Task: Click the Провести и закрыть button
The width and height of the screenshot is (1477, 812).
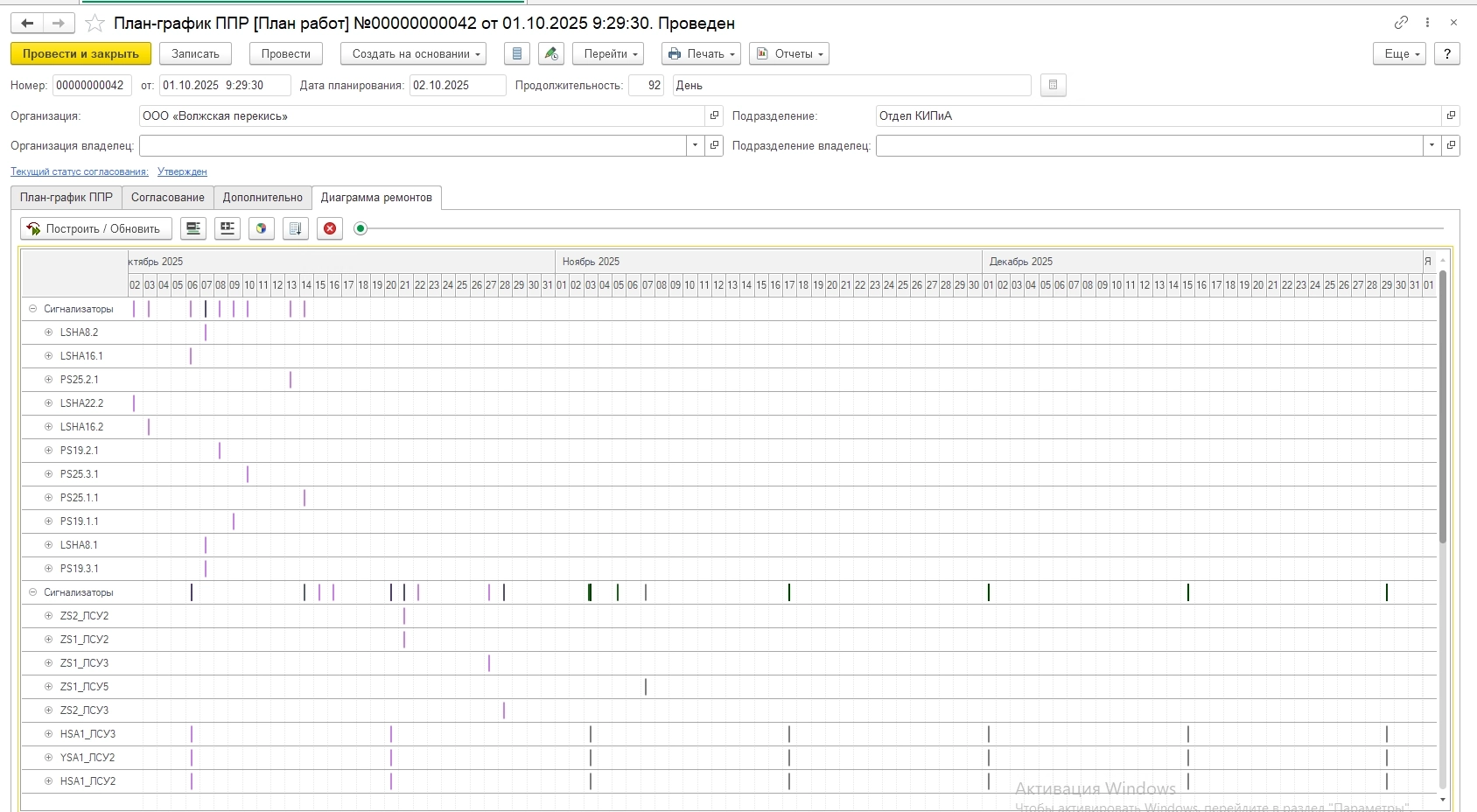Action: (80, 54)
